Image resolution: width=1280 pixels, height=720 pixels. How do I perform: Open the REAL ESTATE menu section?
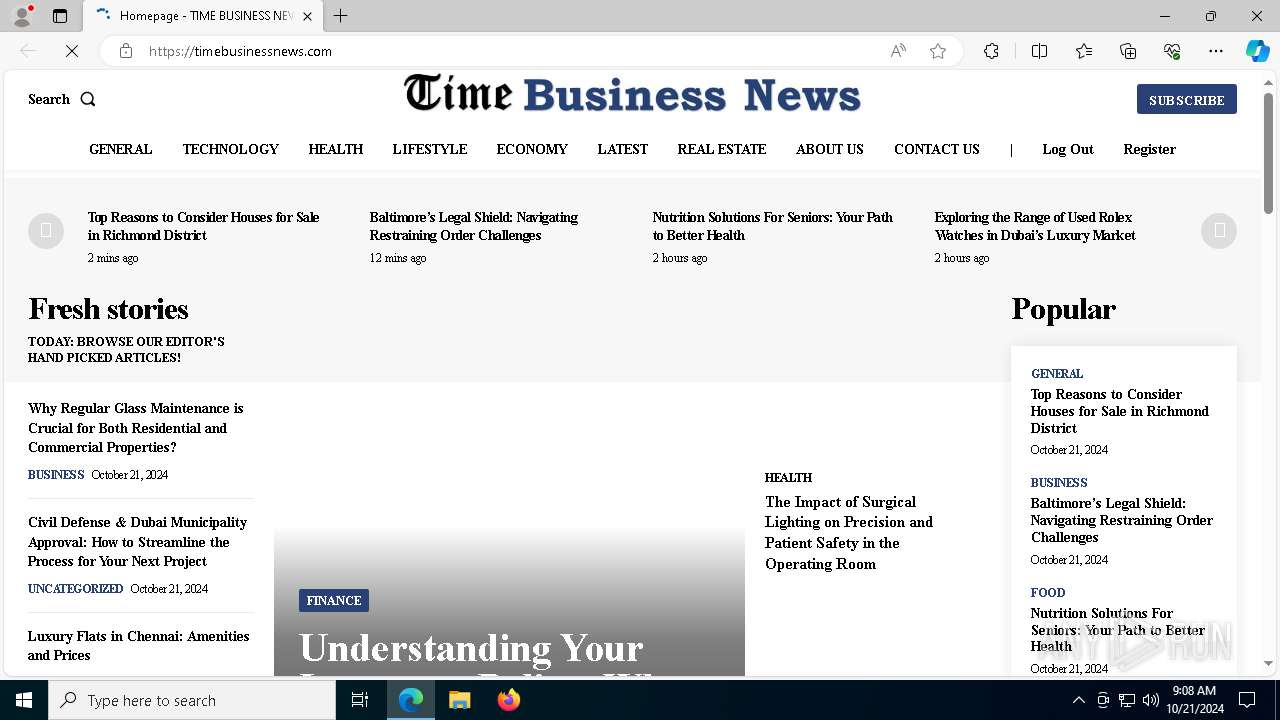722,149
